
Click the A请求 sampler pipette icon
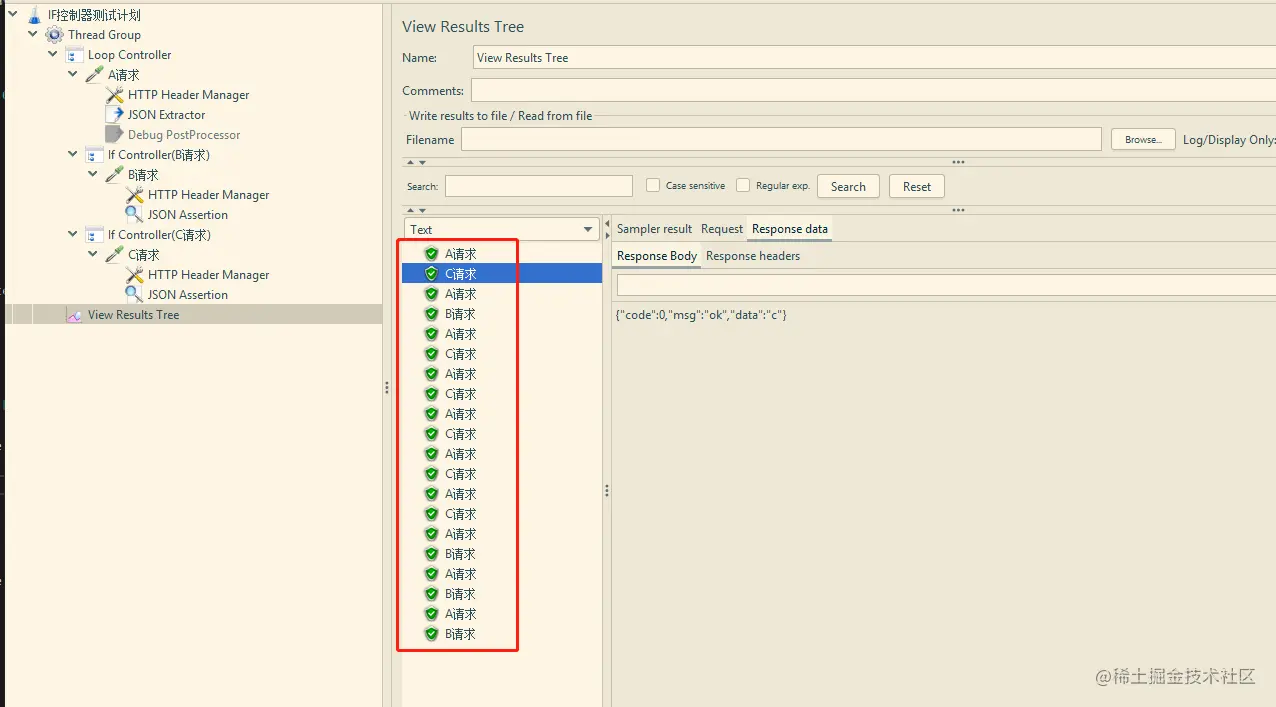click(x=94, y=75)
